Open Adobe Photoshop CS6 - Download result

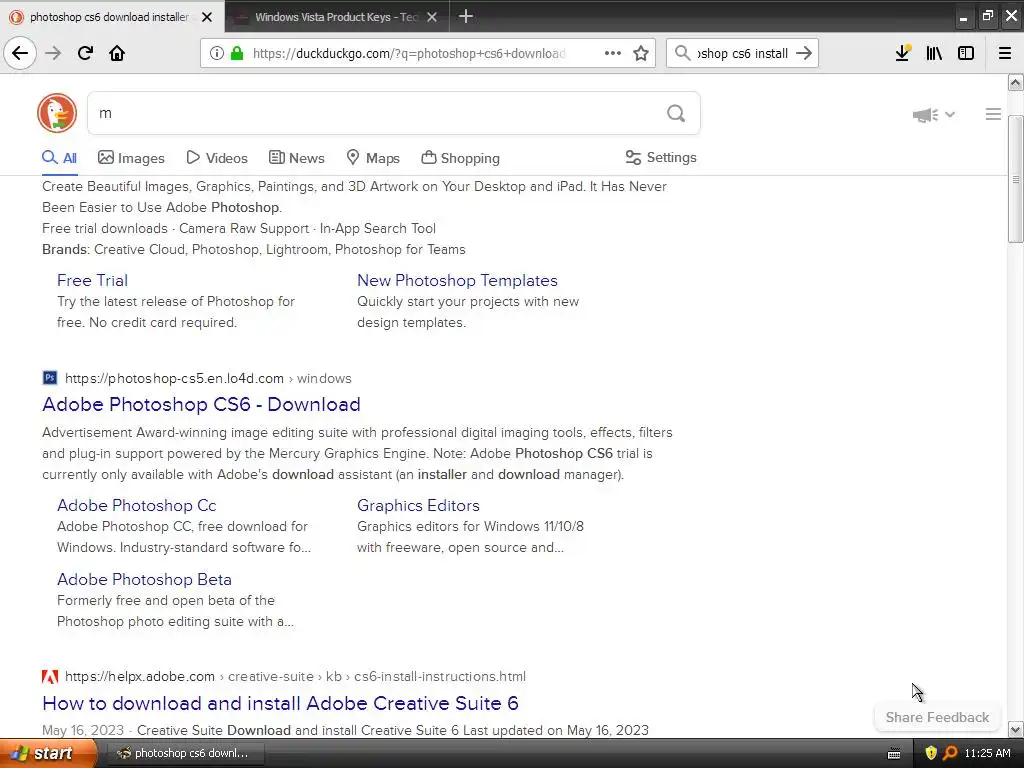(x=201, y=404)
